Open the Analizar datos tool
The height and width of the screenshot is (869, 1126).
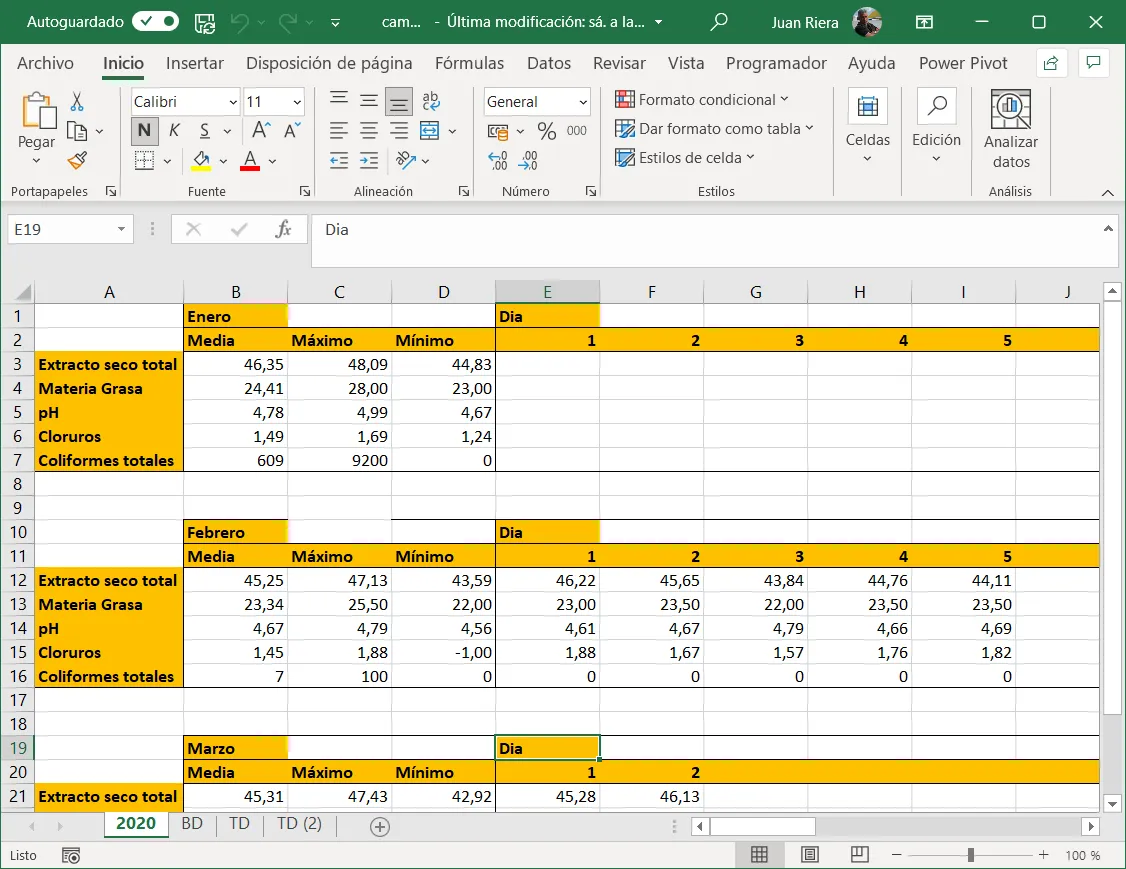(1010, 130)
